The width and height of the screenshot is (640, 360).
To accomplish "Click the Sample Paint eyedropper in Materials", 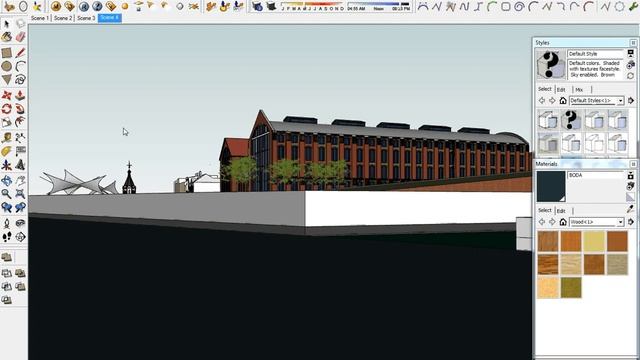I will [631, 210].
